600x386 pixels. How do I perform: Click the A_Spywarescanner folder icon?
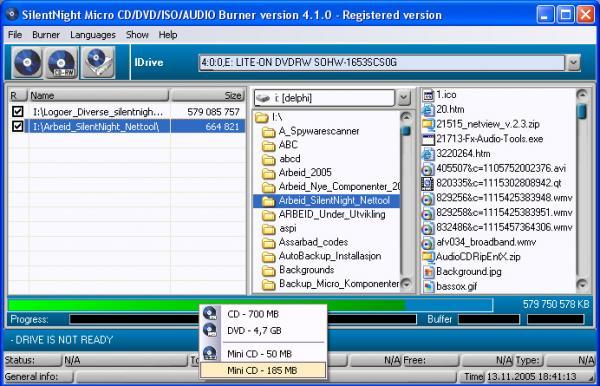pyautogui.click(x=269, y=132)
